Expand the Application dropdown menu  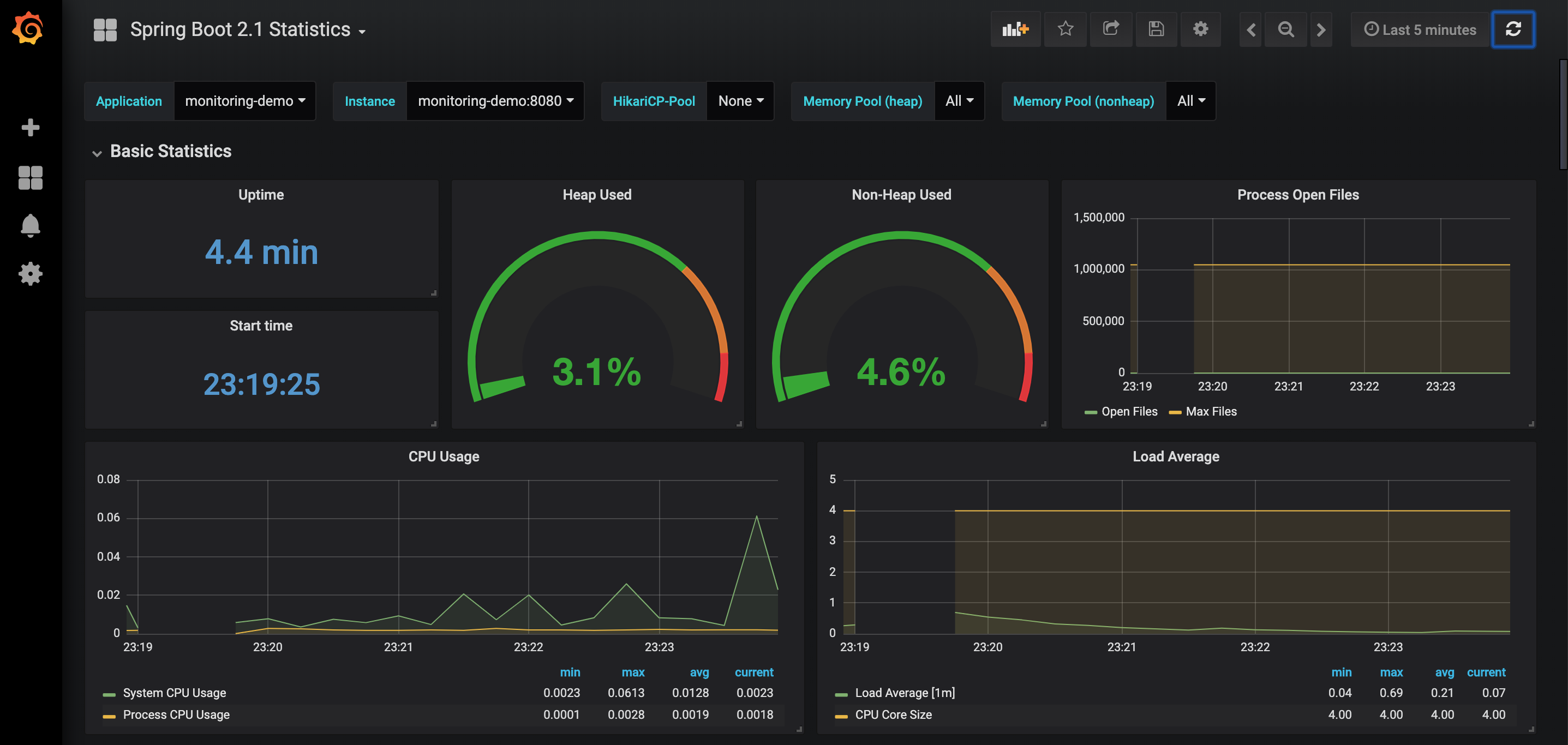click(245, 100)
